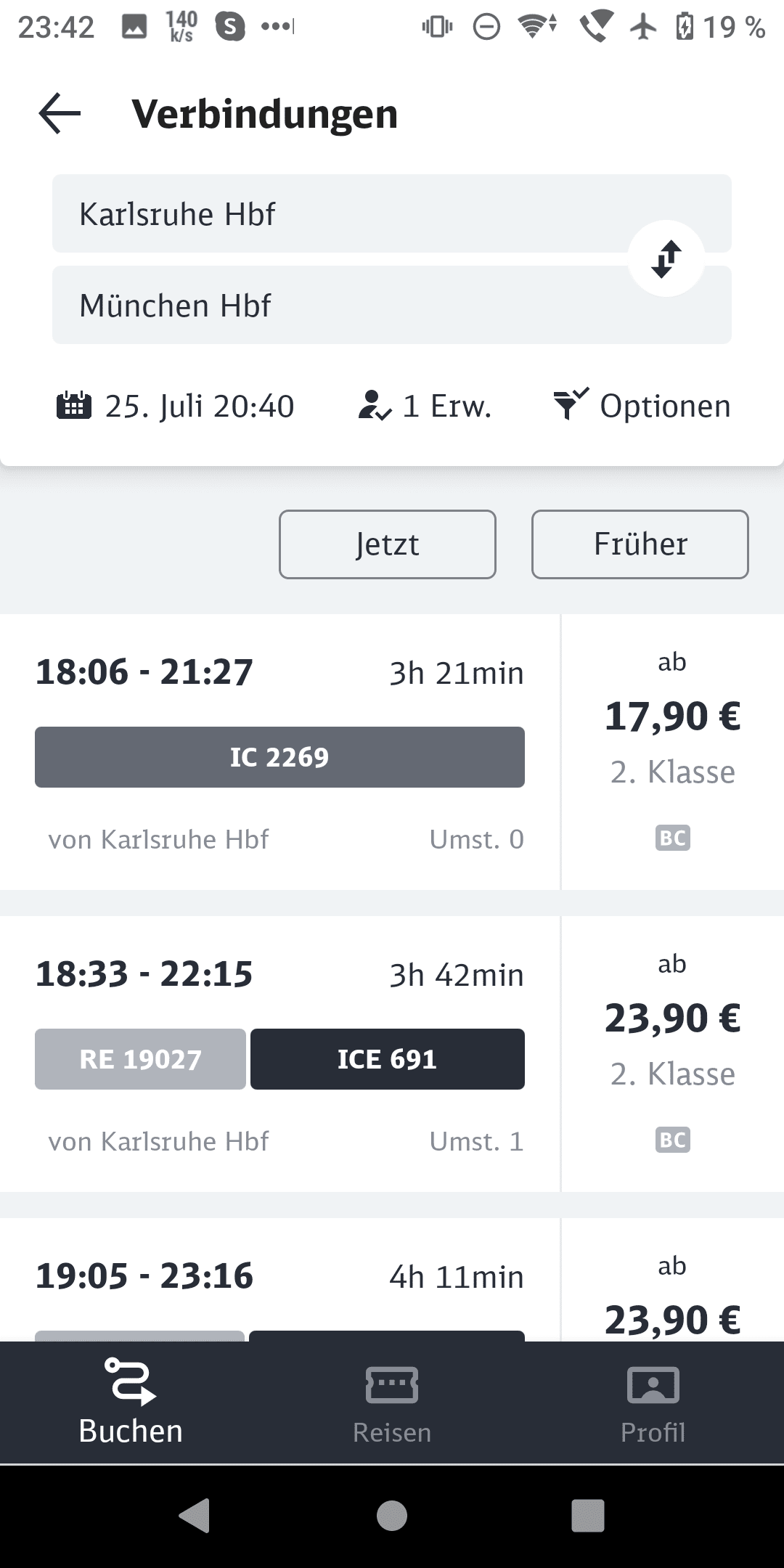The height and width of the screenshot is (1568, 784).
Task: Select the IC 2269 connection
Action: [x=279, y=757]
